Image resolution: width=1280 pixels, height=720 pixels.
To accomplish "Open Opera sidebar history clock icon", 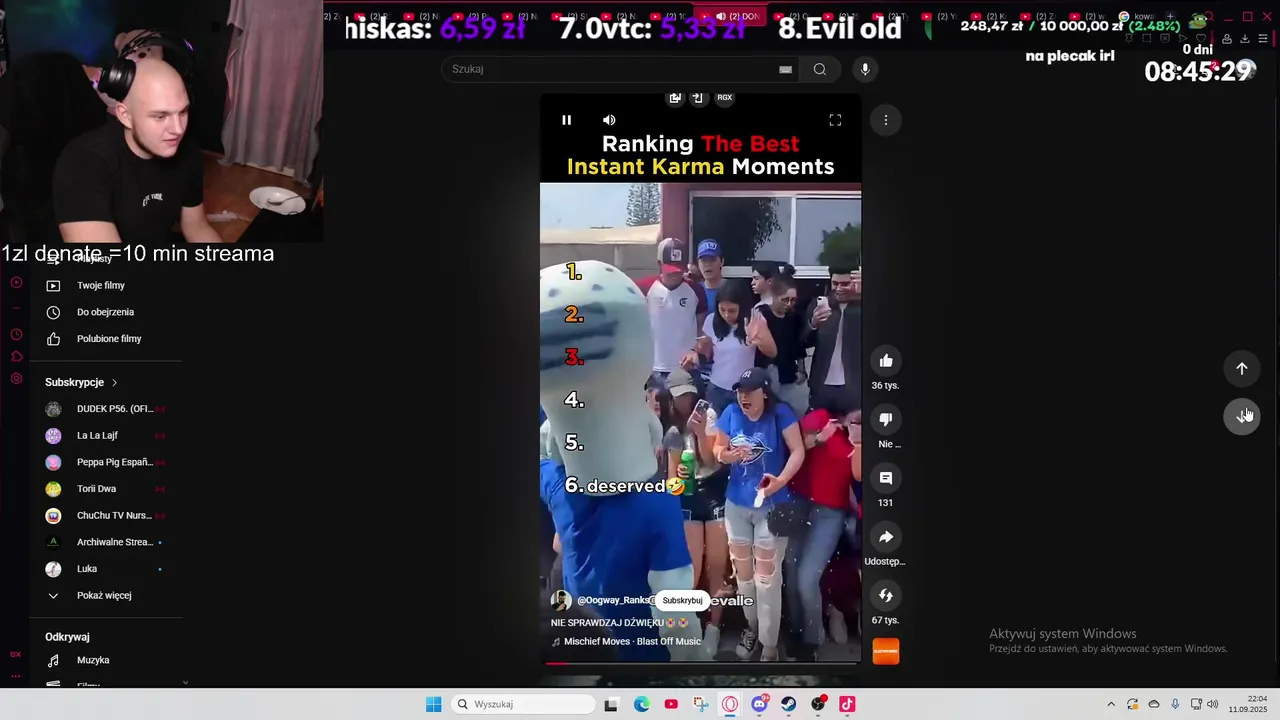I will coord(16,334).
